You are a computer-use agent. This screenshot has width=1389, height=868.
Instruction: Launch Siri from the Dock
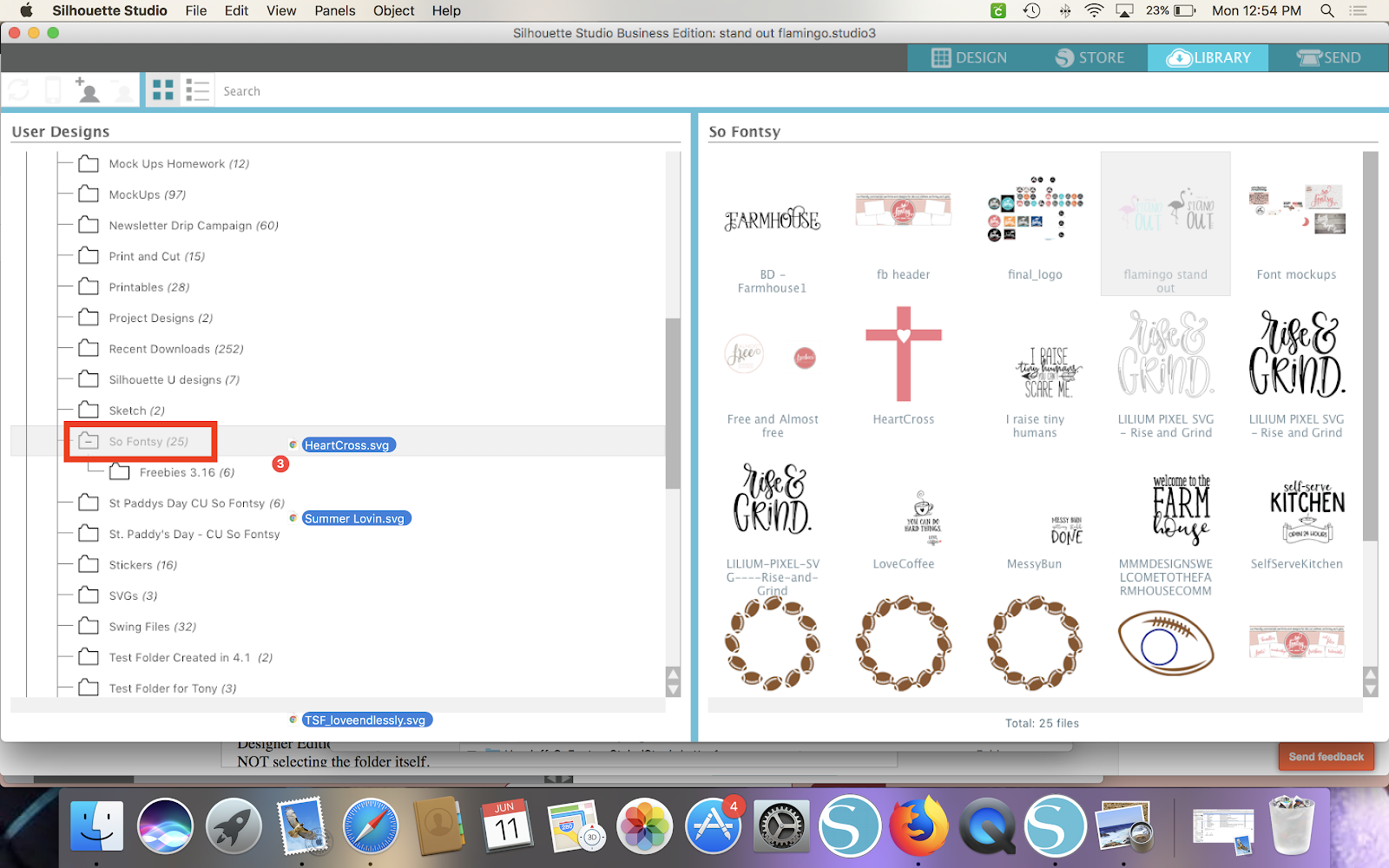click(165, 825)
